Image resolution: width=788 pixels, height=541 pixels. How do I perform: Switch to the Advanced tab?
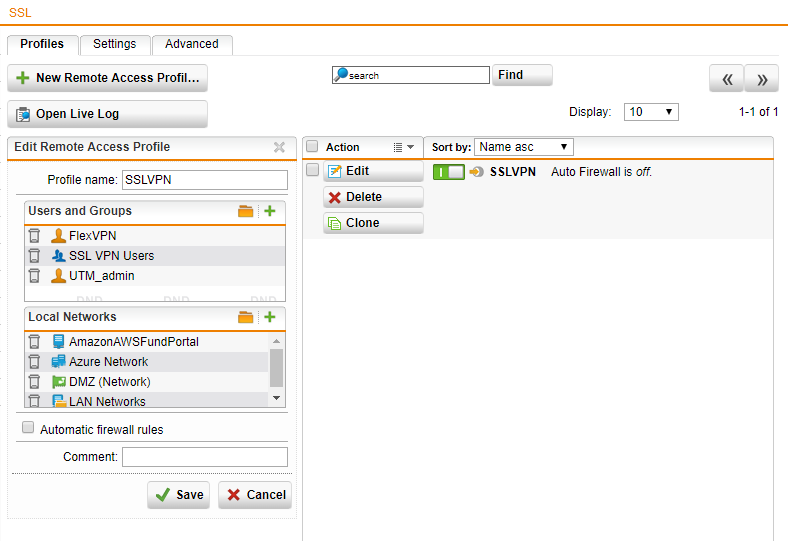pos(192,44)
